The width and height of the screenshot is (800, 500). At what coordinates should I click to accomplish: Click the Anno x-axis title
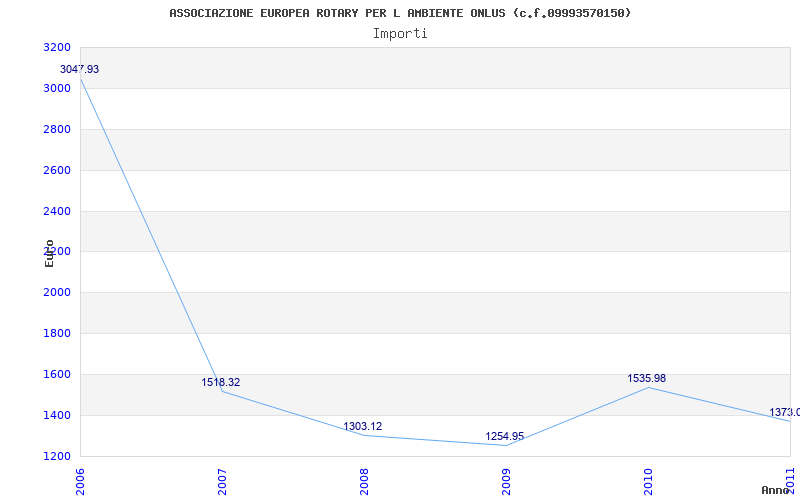click(776, 490)
